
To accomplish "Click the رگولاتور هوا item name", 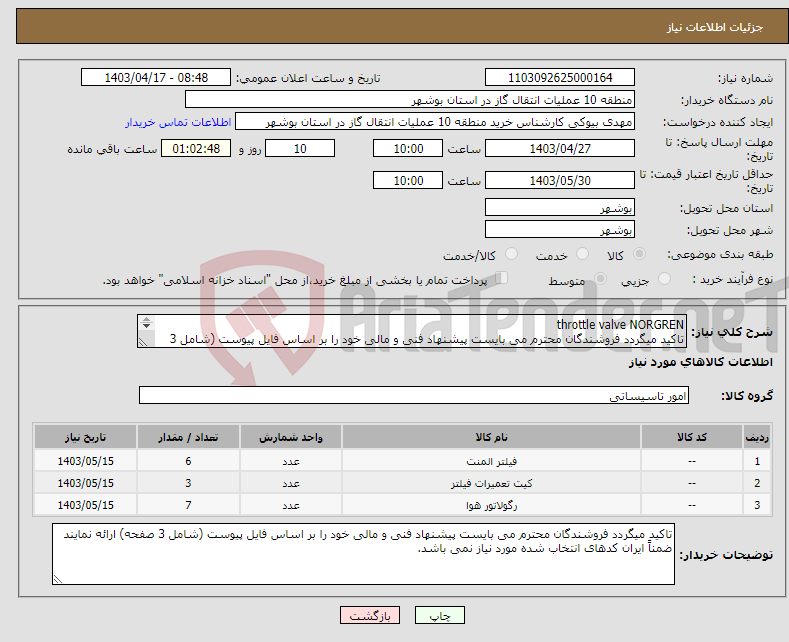I will coord(491,506).
